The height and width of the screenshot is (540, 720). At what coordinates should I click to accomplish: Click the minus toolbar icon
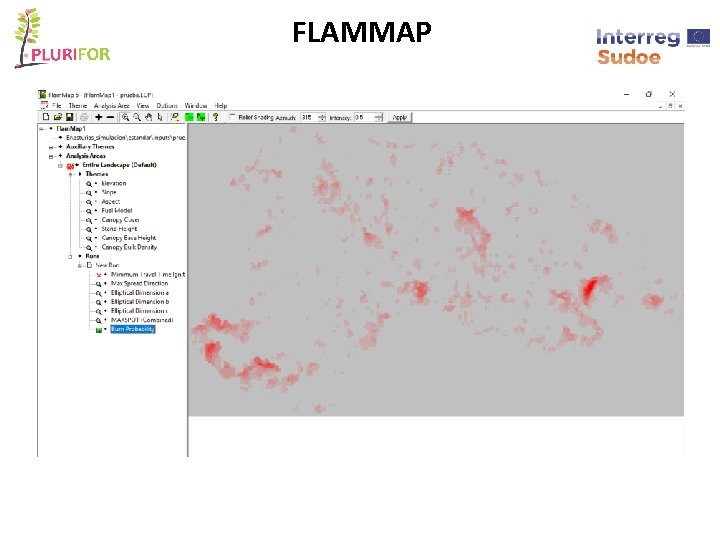(x=110, y=117)
